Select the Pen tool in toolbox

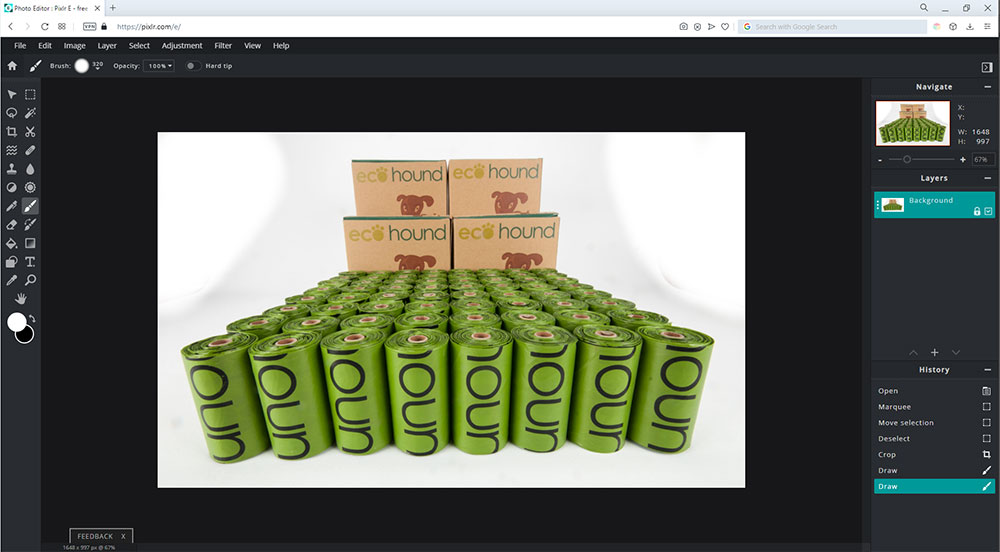click(11, 206)
